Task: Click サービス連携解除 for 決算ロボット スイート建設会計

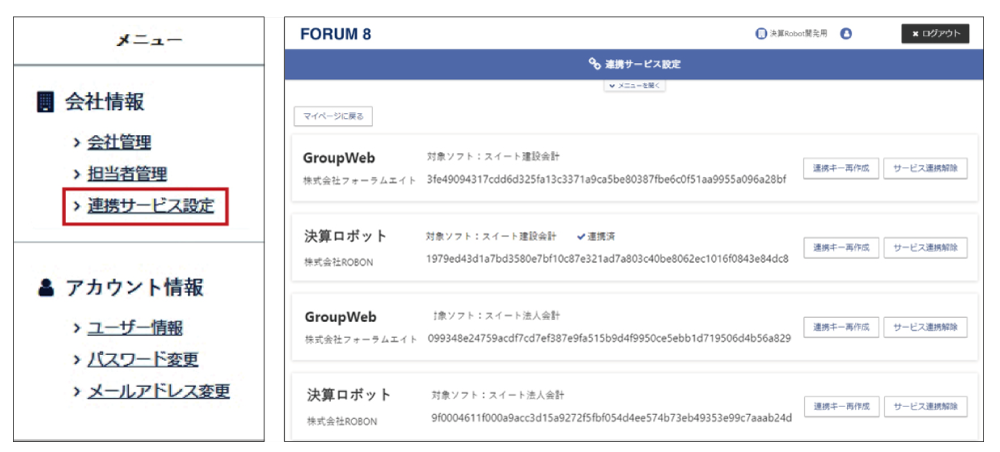Action: point(925,248)
